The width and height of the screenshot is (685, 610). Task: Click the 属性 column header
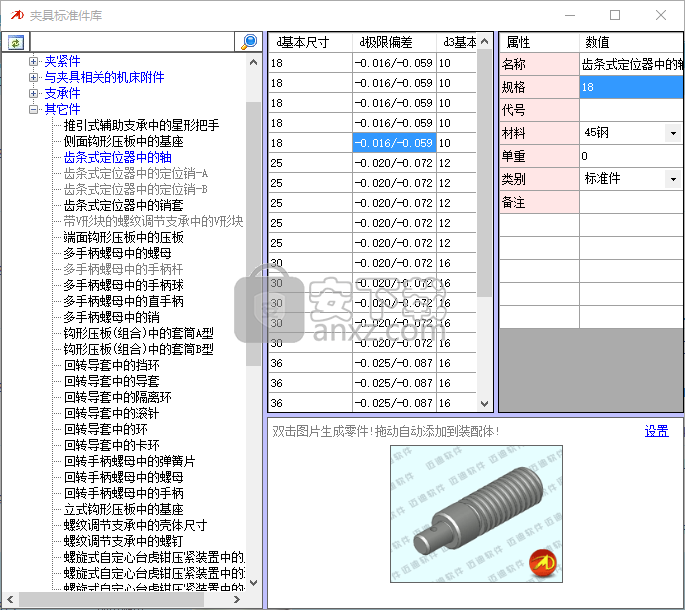(x=539, y=42)
